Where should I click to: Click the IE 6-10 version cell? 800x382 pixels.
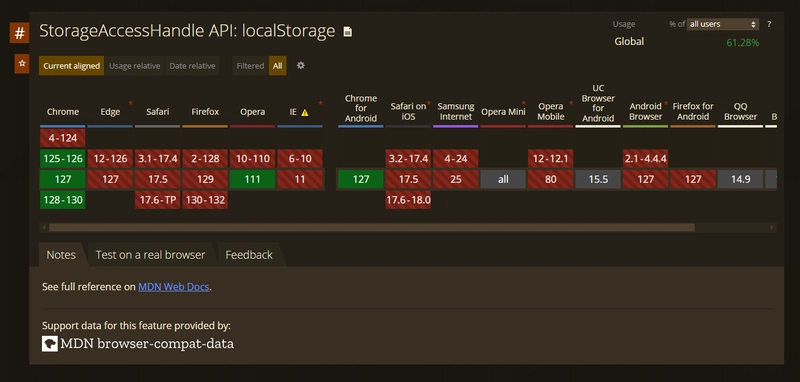[x=300, y=159]
